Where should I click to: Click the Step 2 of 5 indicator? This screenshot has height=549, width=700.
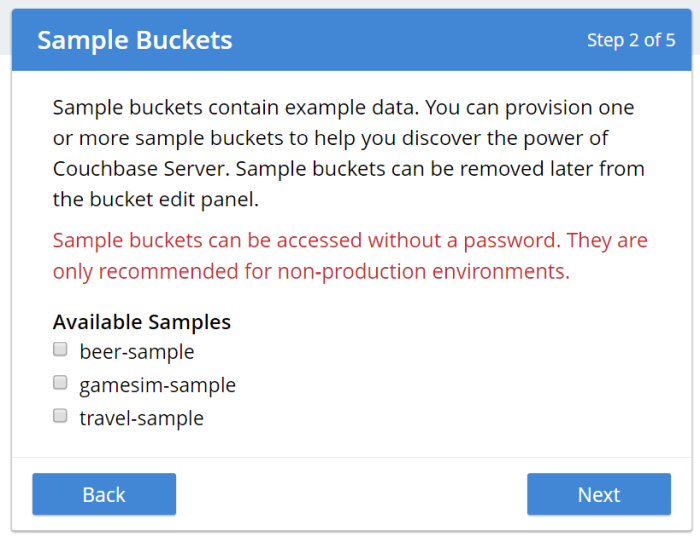(631, 40)
